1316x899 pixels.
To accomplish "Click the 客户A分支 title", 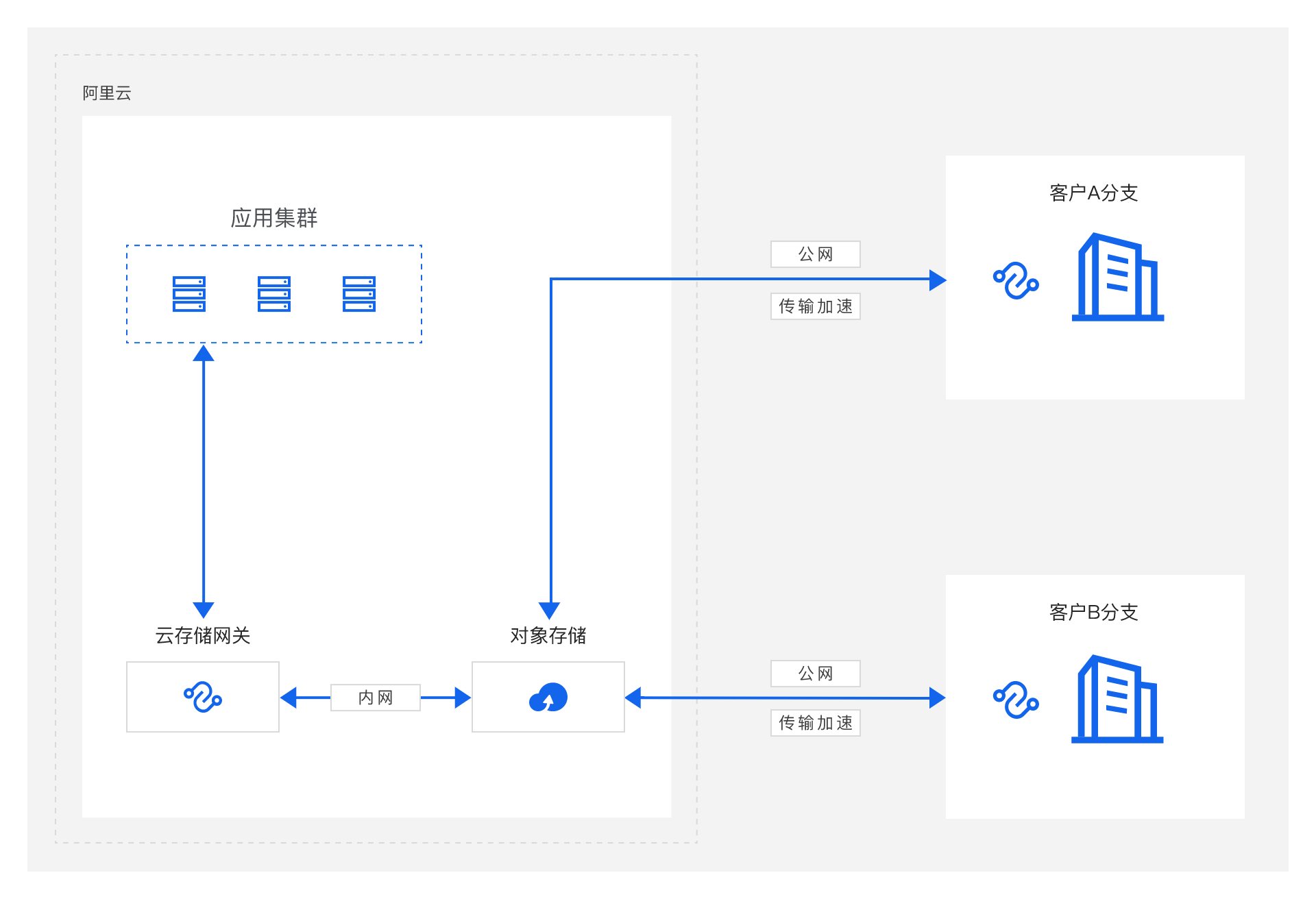I will (x=1094, y=193).
